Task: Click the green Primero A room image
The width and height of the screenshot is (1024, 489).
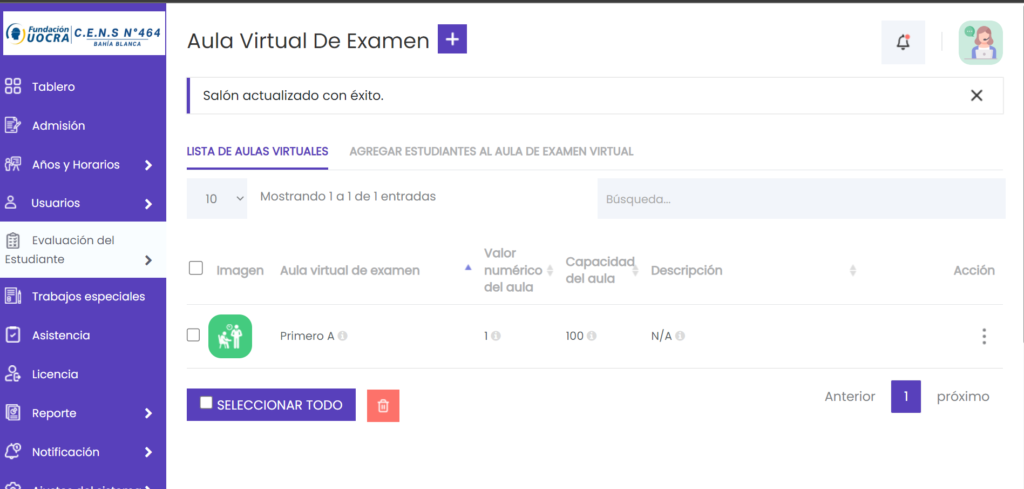Action: pyautogui.click(x=230, y=336)
